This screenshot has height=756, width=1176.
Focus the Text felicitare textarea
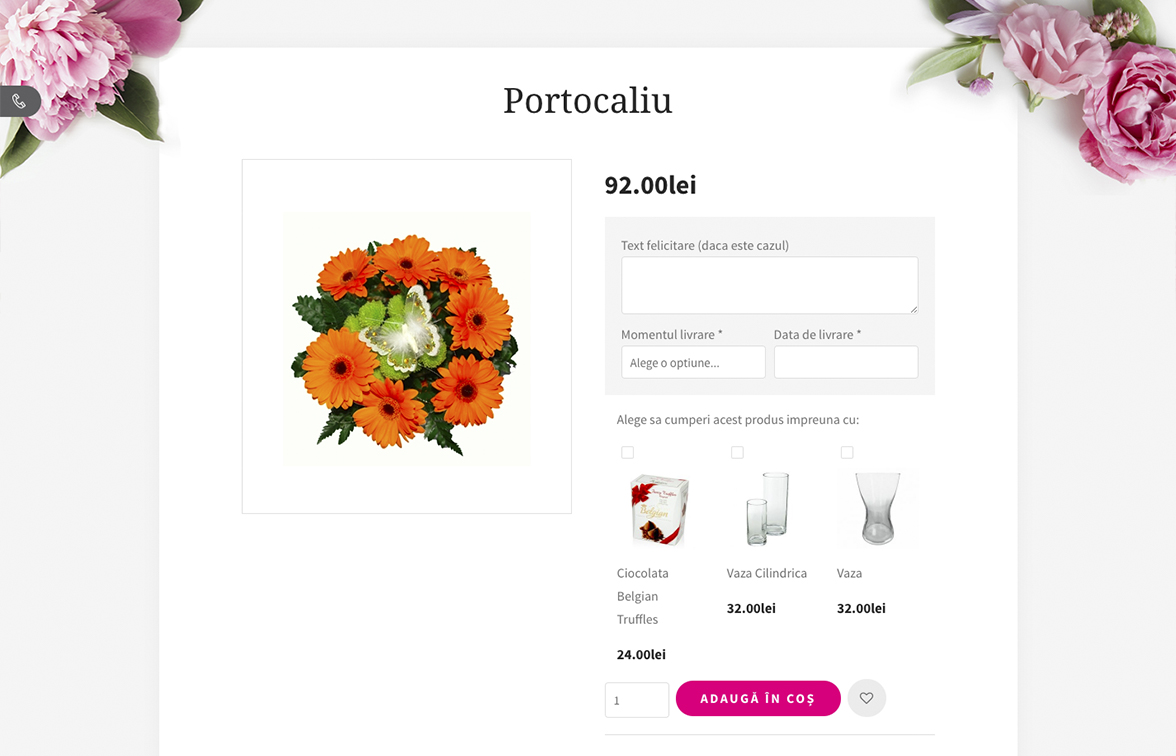pyautogui.click(x=768, y=285)
